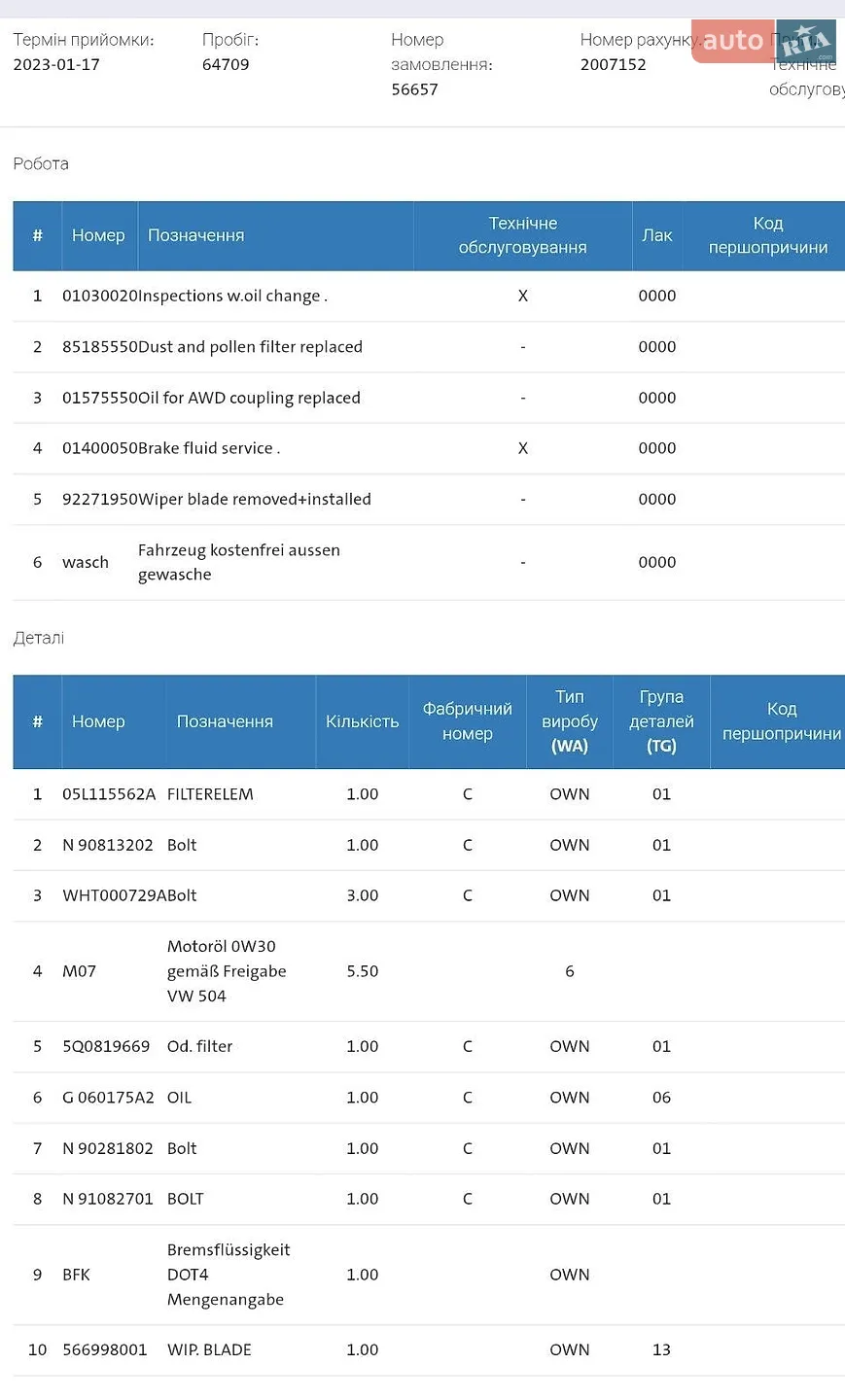This screenshot has width=845, height=1400.
Task: Click part 5Q0819669 Od. filter row
Action: (429, 1047)
